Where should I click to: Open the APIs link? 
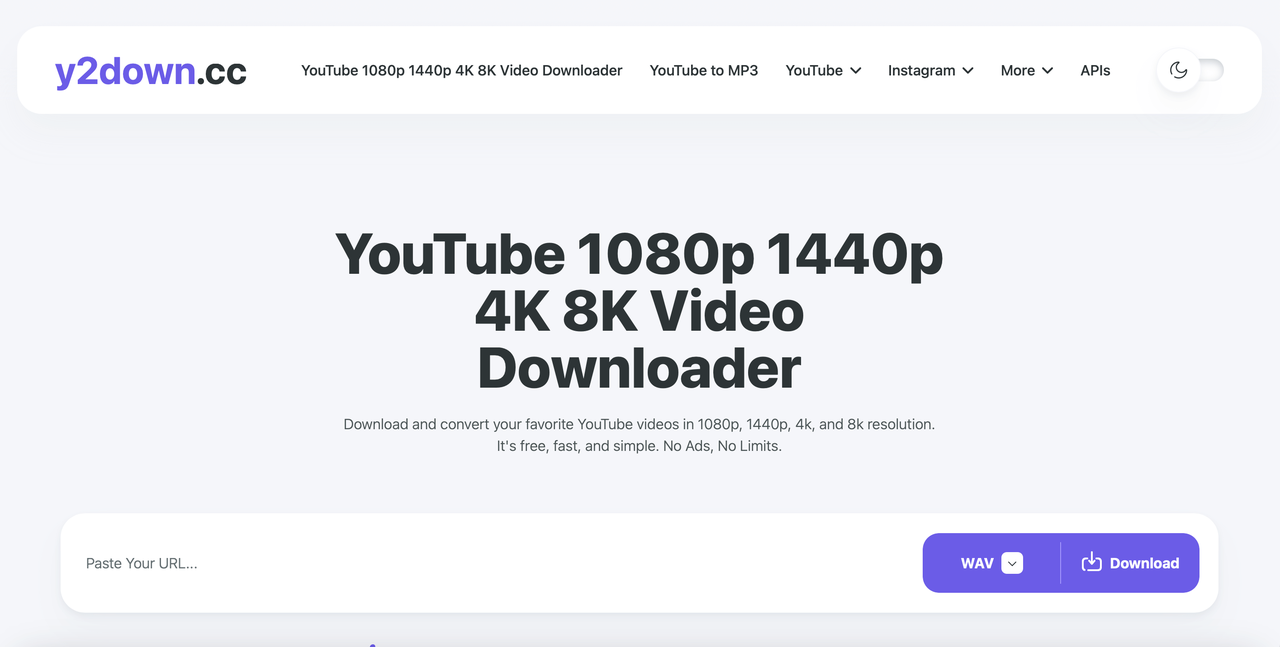click(x=1095, y=70)
